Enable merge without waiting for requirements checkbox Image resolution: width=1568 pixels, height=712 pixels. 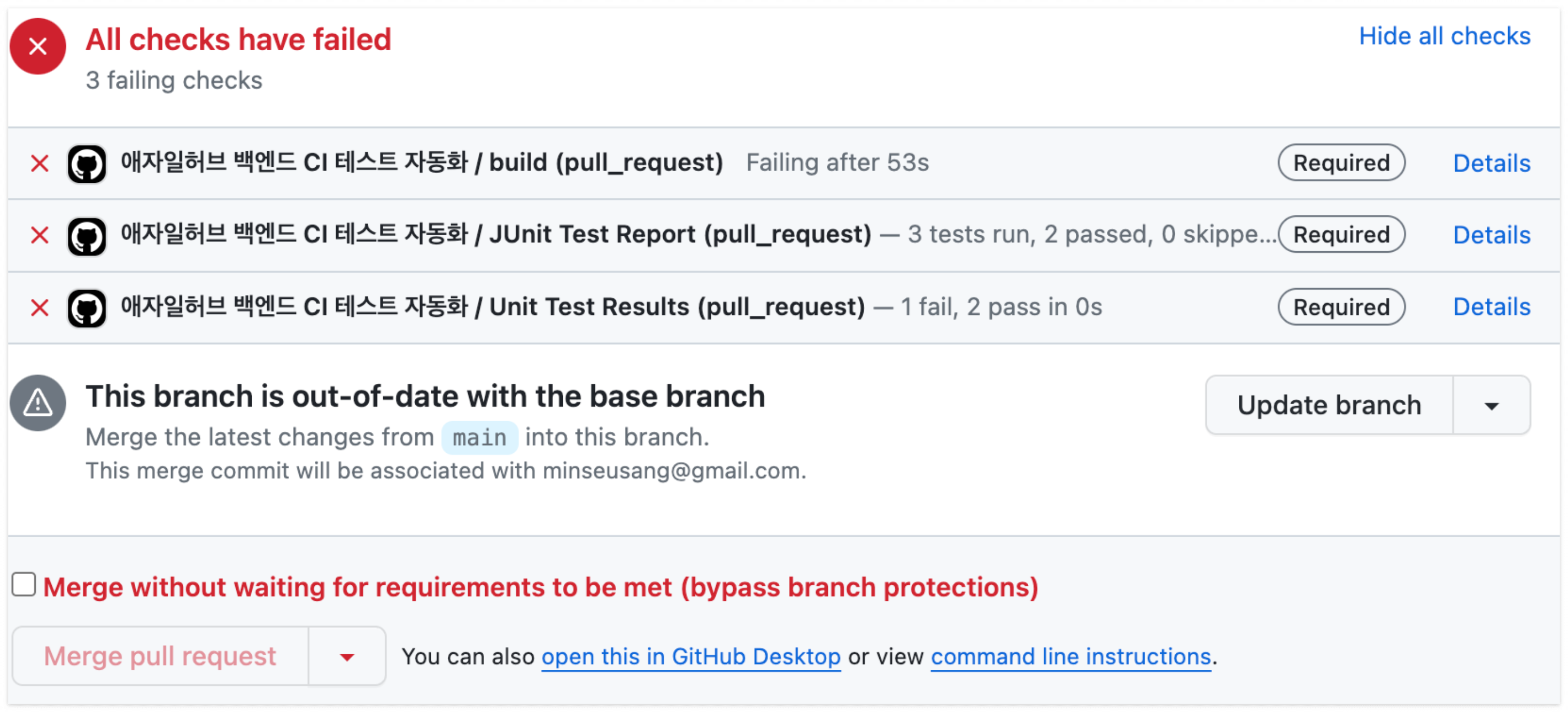point(24,584)
